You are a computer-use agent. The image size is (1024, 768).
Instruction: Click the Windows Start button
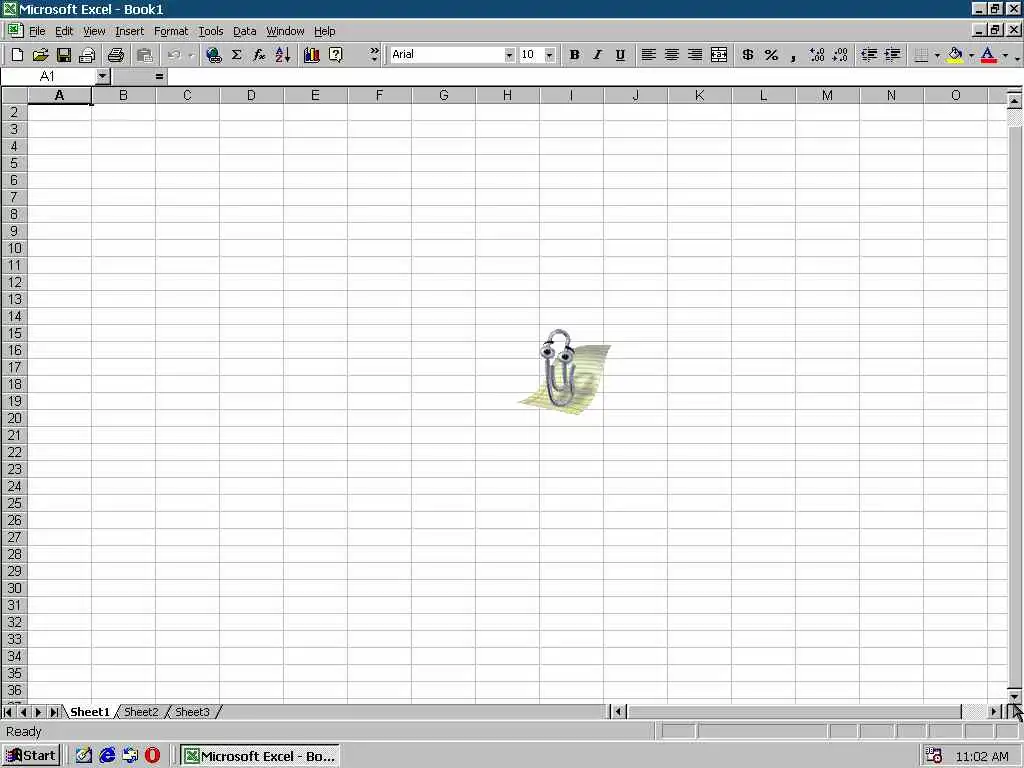pyautogui.click(x=31, y=756)
